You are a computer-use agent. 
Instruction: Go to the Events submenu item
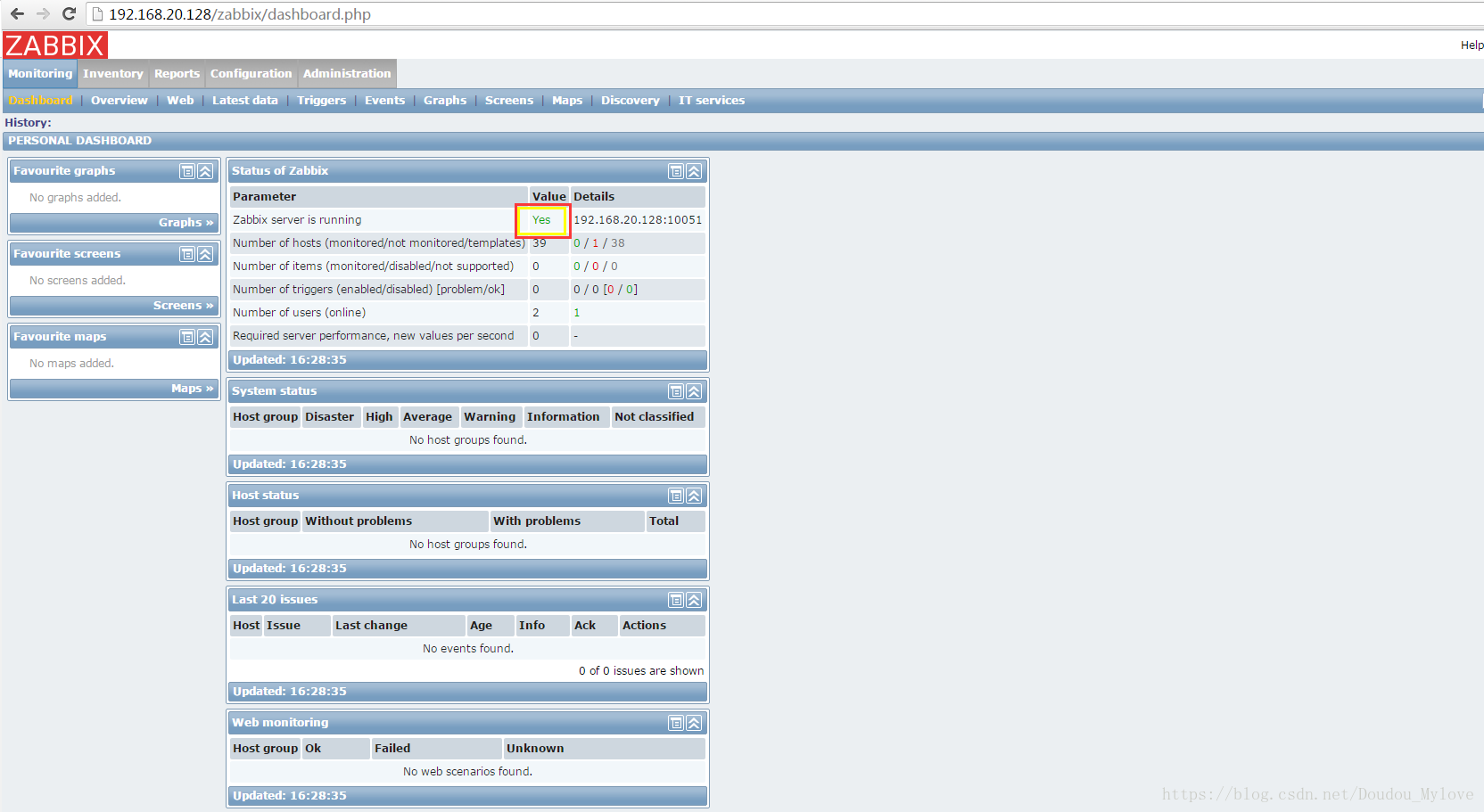click(x=384, y=101)
